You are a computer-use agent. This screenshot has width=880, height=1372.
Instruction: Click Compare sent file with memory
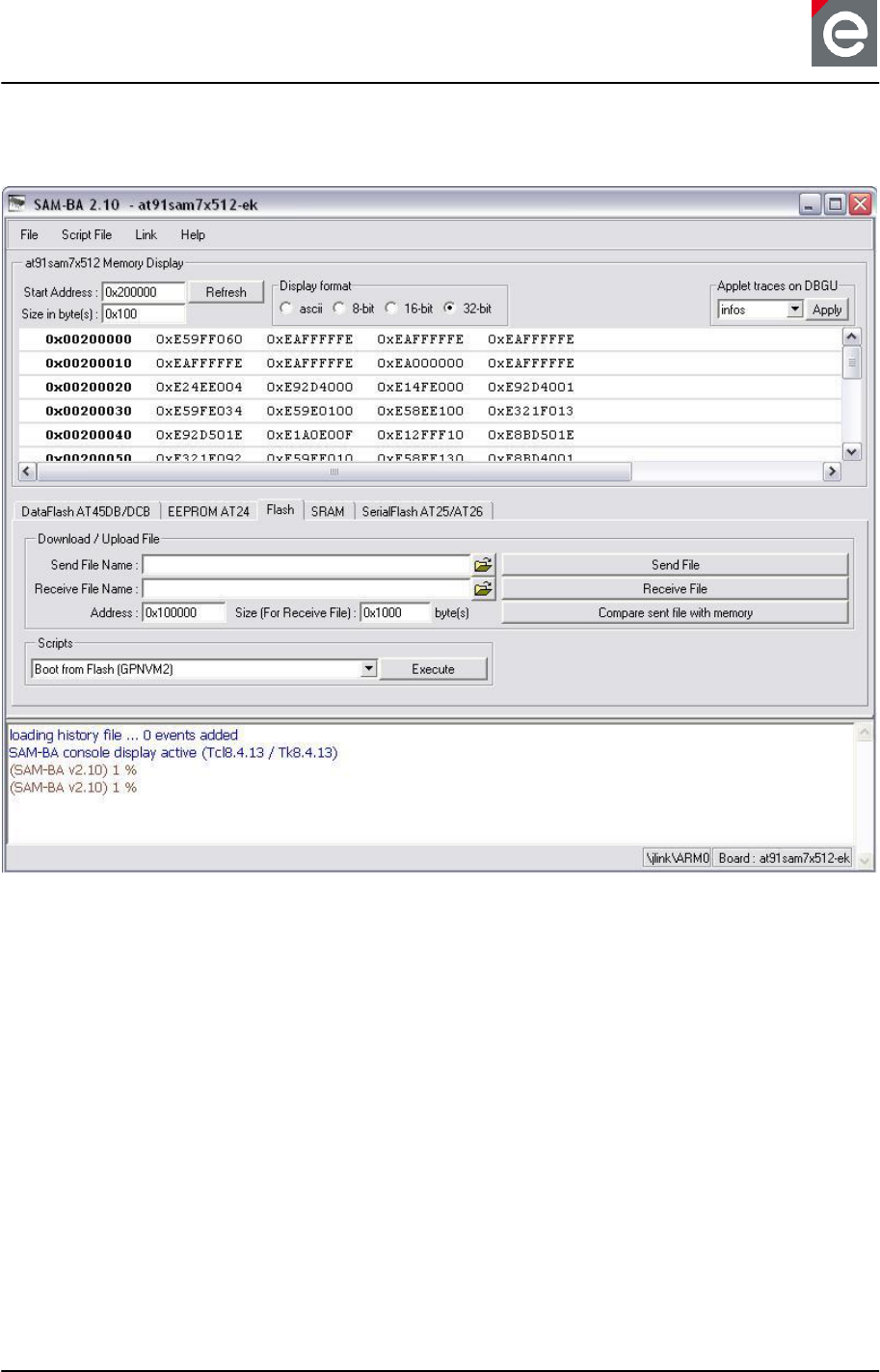pyautogui.click(x=675, y=612)
